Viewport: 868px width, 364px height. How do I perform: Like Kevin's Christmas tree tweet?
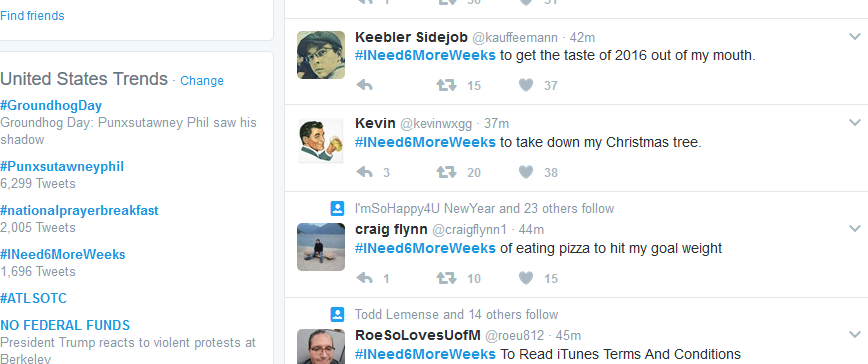pyautogui.click(x=526, y=172)
